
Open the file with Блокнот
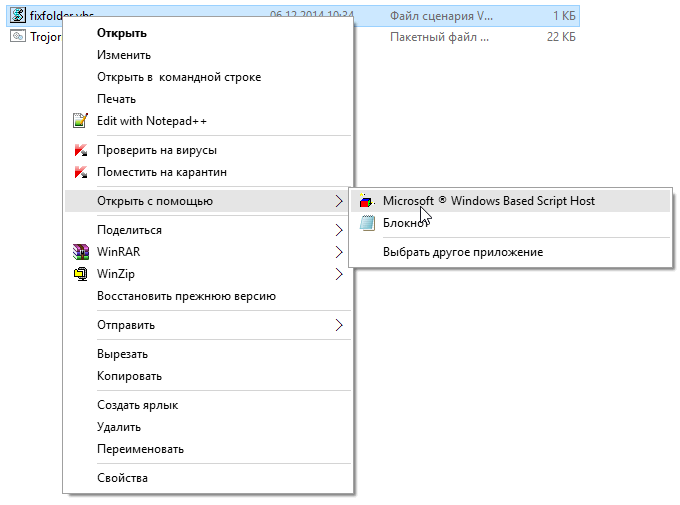[510, 223]
